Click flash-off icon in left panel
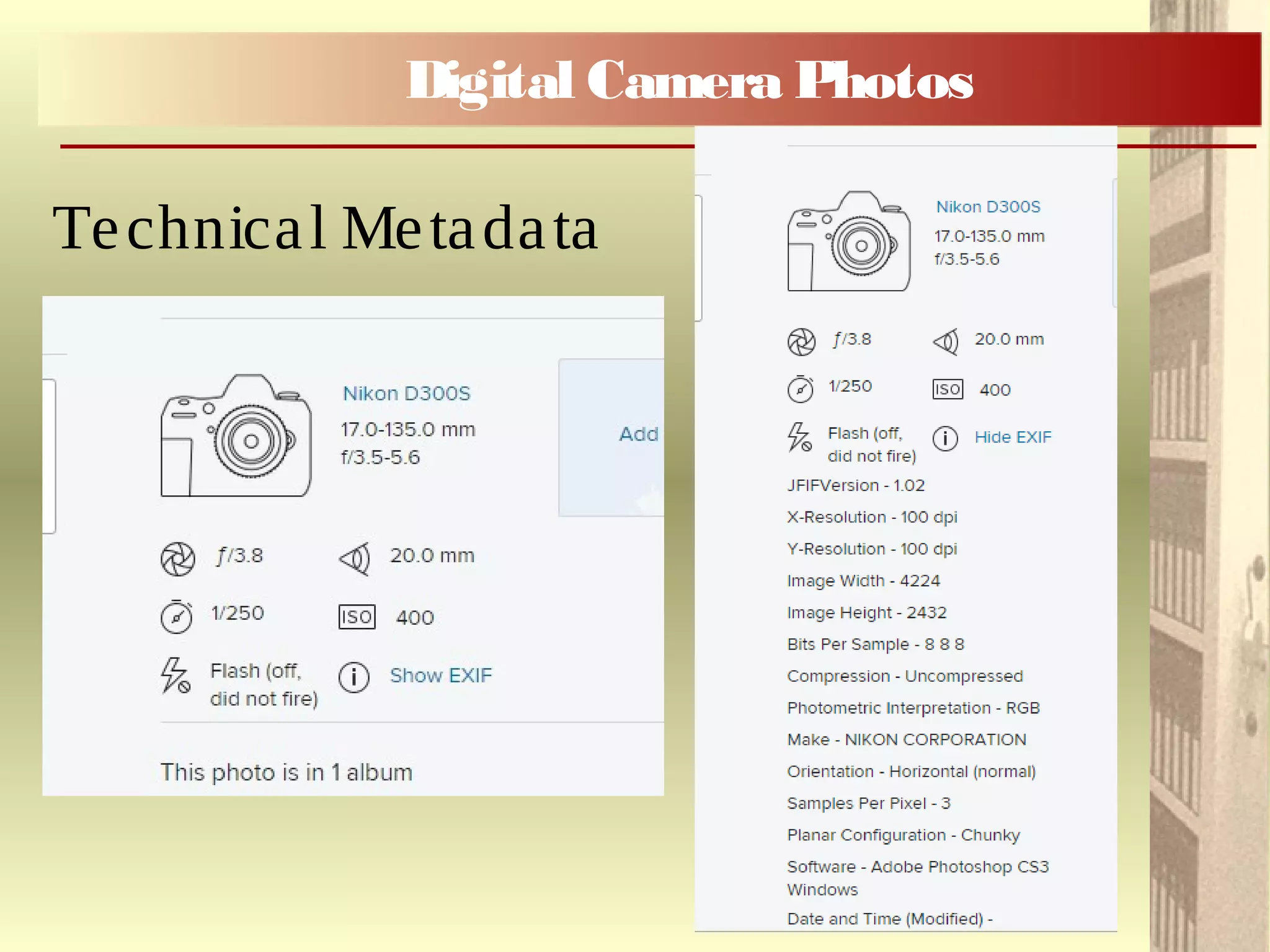Image resolution: width=1270 pixels, height=952 pixels. pos(175,676)
